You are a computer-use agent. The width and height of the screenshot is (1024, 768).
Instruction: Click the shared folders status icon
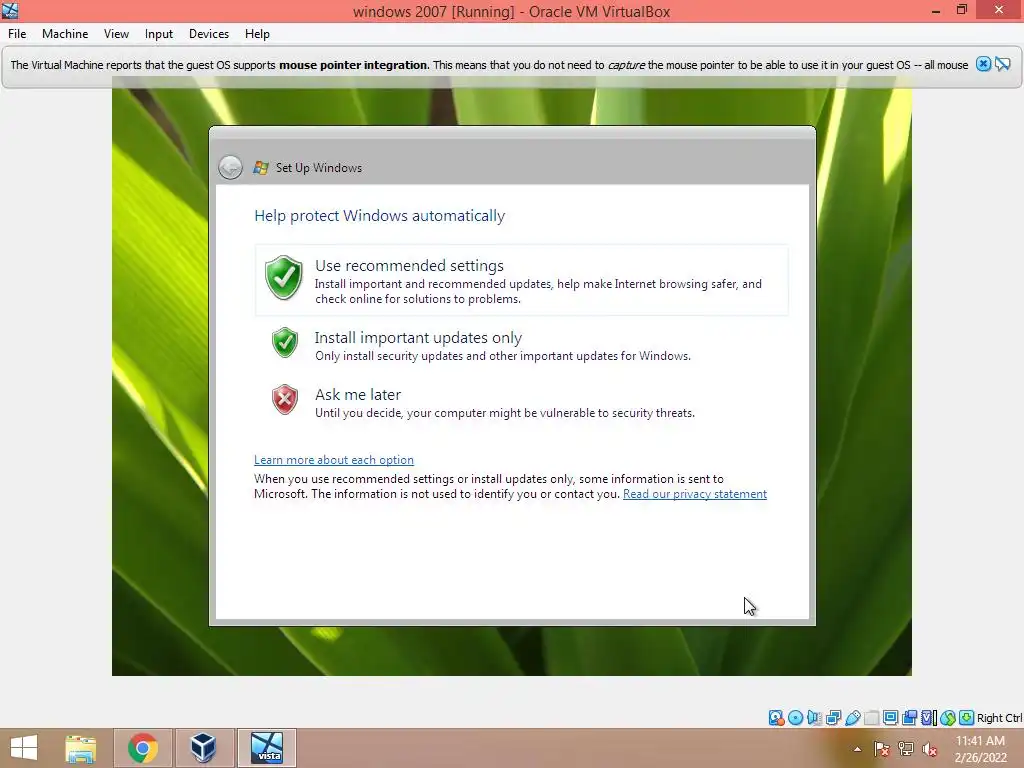pos(872,718)
